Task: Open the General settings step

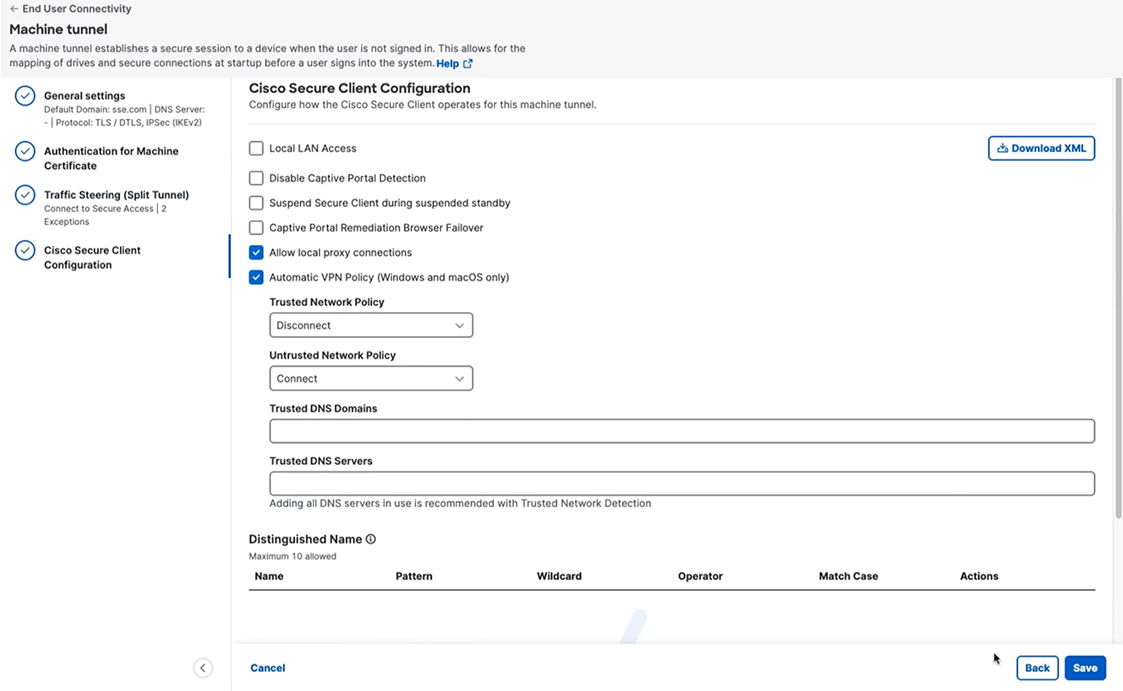Action: [x=85, y=96]
